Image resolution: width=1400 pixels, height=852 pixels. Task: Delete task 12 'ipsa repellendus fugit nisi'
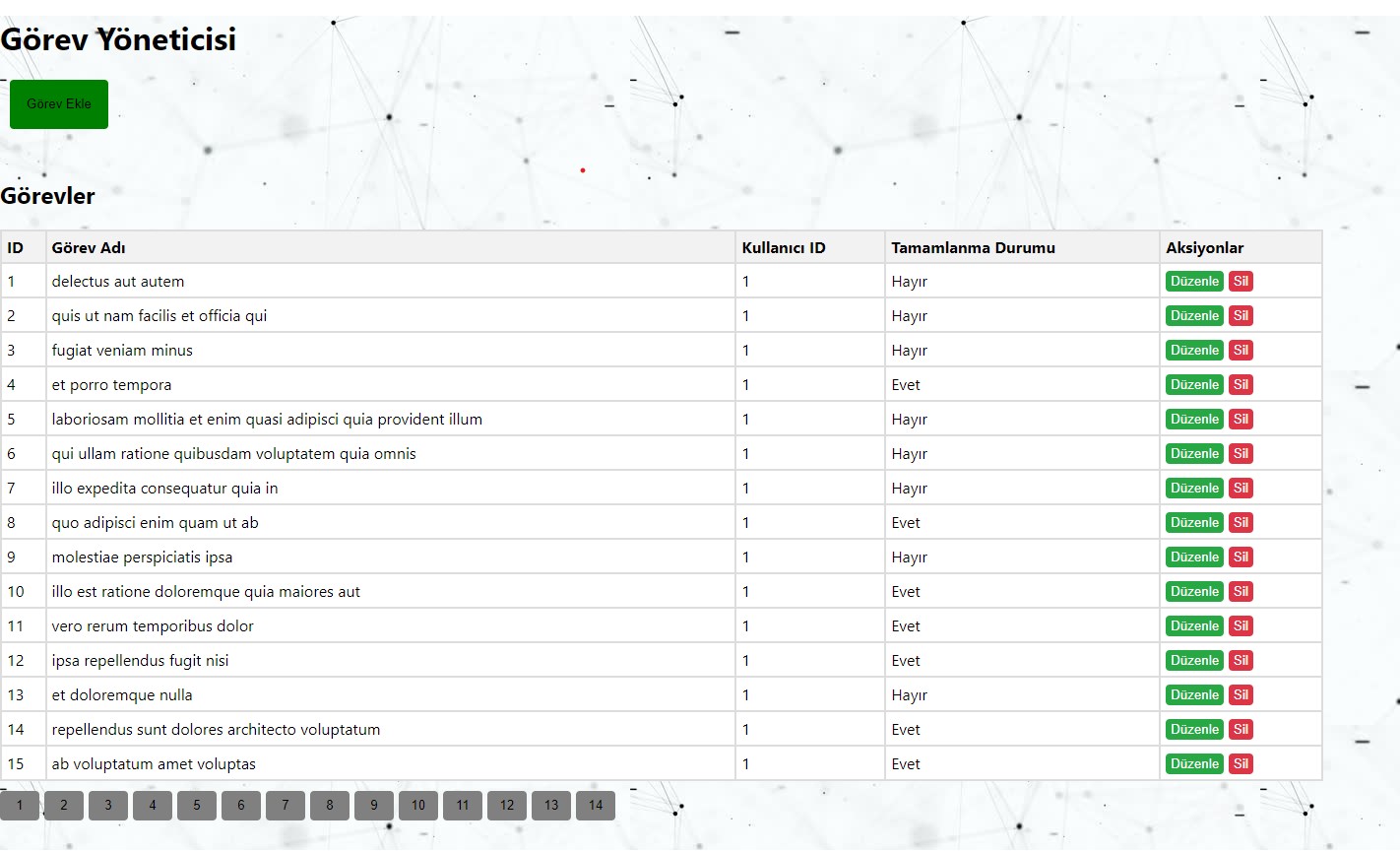pyautogui.click(x=1241, y=661)
